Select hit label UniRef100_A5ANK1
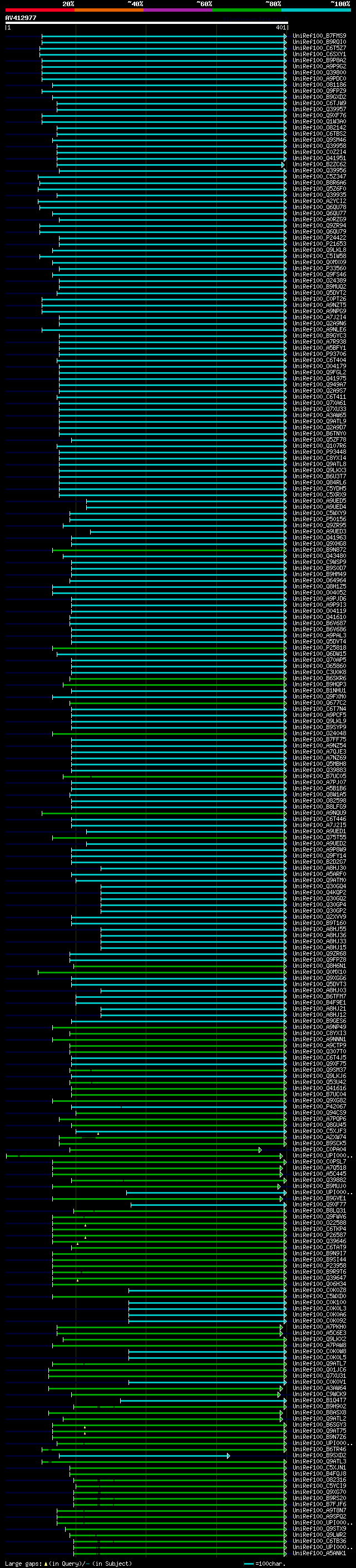356x1568 pixels. 319,1553
